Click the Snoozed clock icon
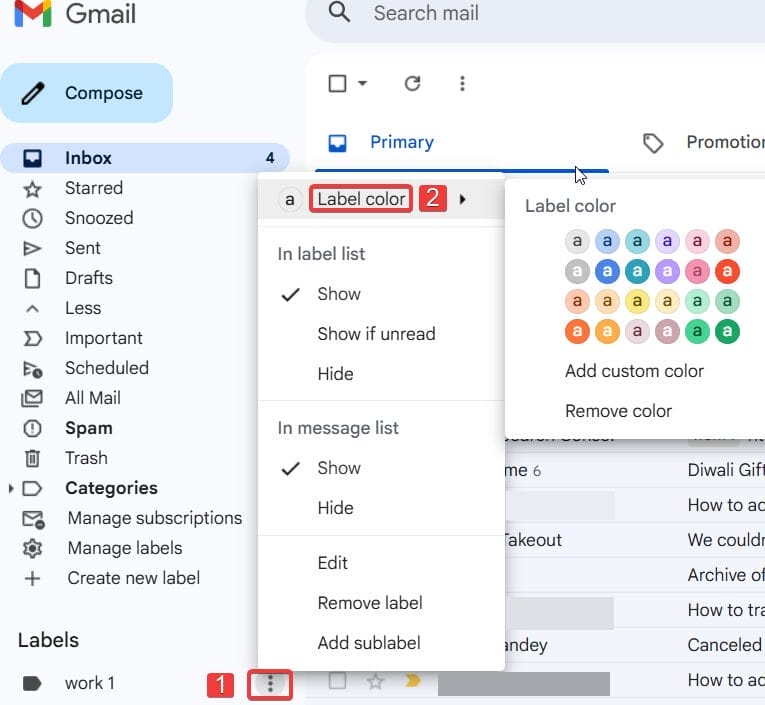 pyautogui.click(x=33, y=218)
